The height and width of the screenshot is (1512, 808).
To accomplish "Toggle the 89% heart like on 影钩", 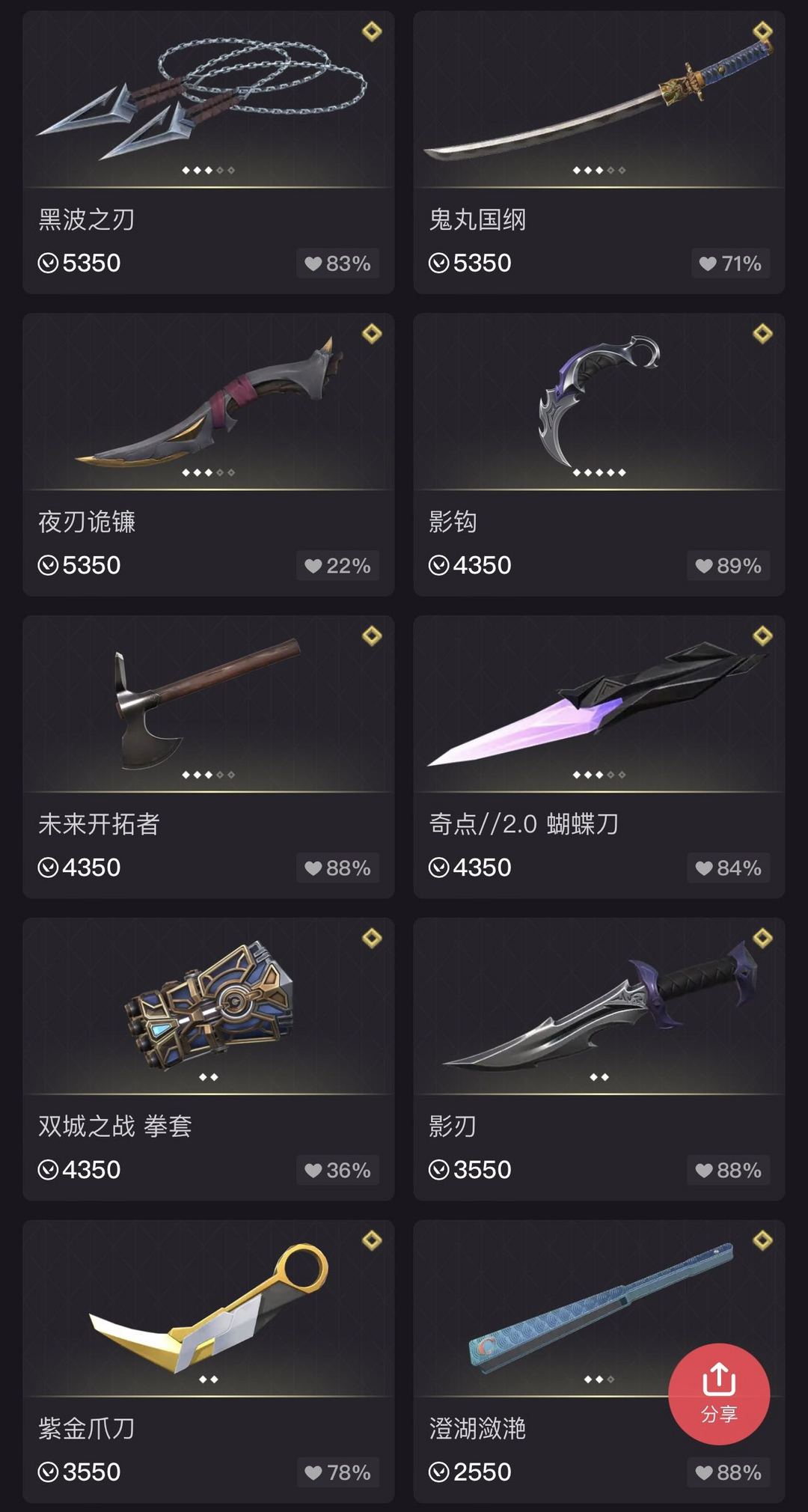I will 729,566.
